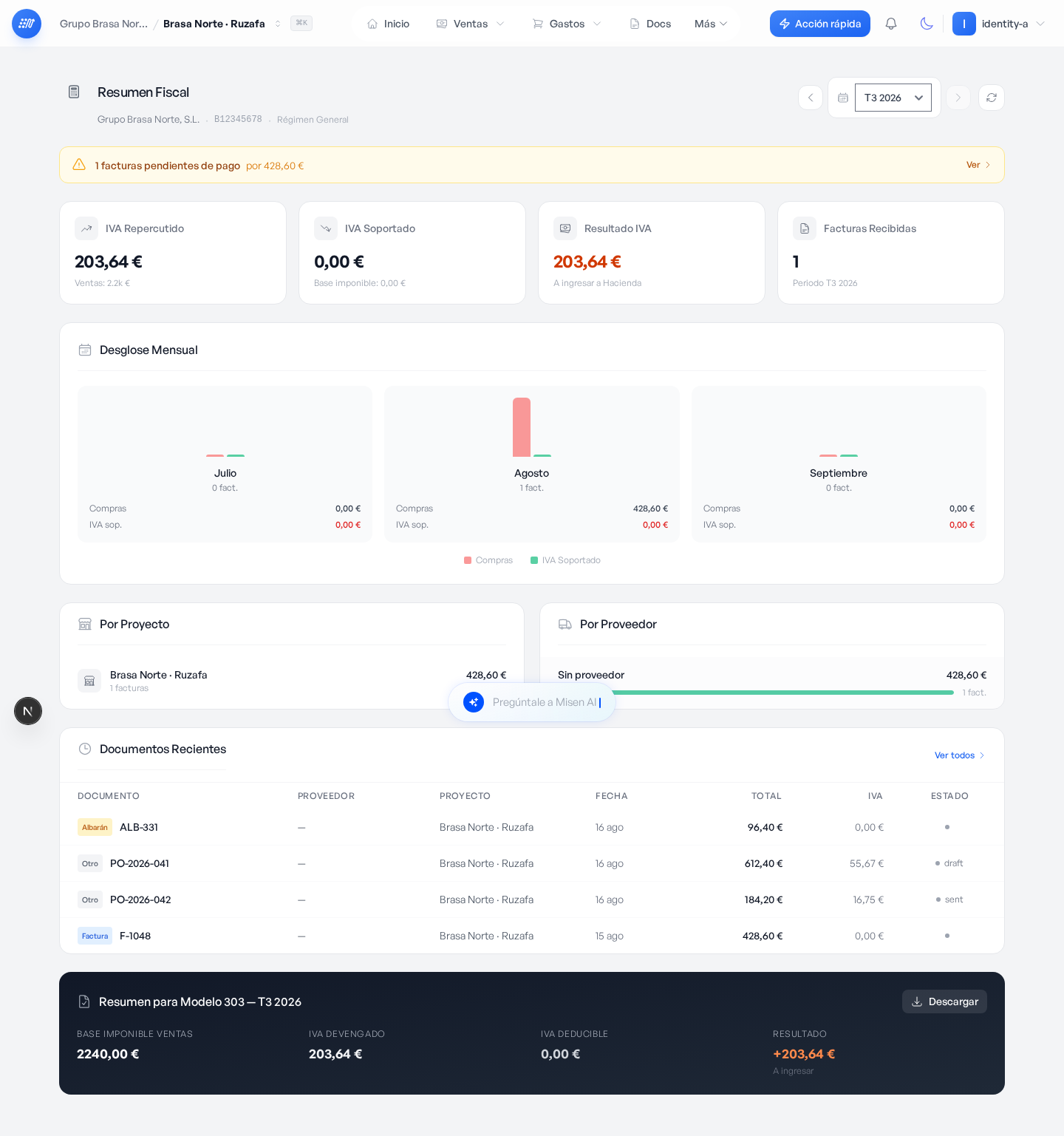Click the Brasa Norte · Ruzafa store icon
The image size is (1064, 1136).
(89, 681)
